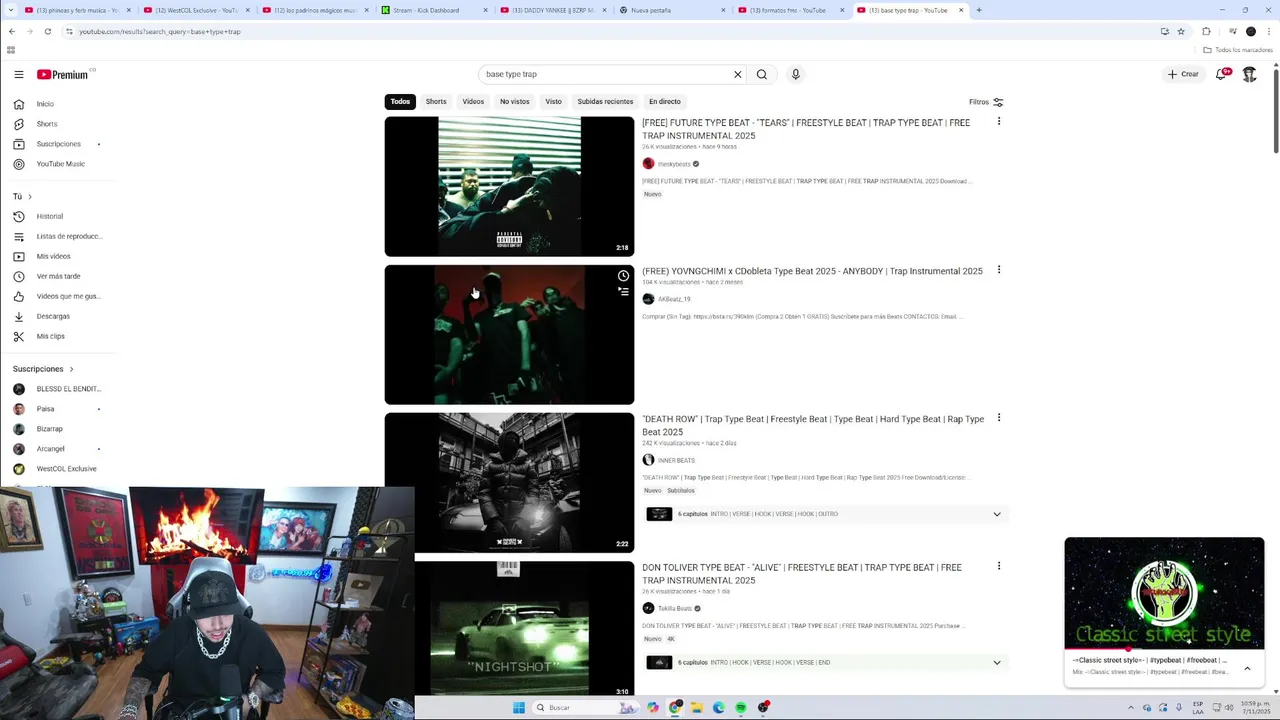Select the No vistos filter chip
Image resolution: width=1280 pixels, height=720 pixels.
[515, 101]
